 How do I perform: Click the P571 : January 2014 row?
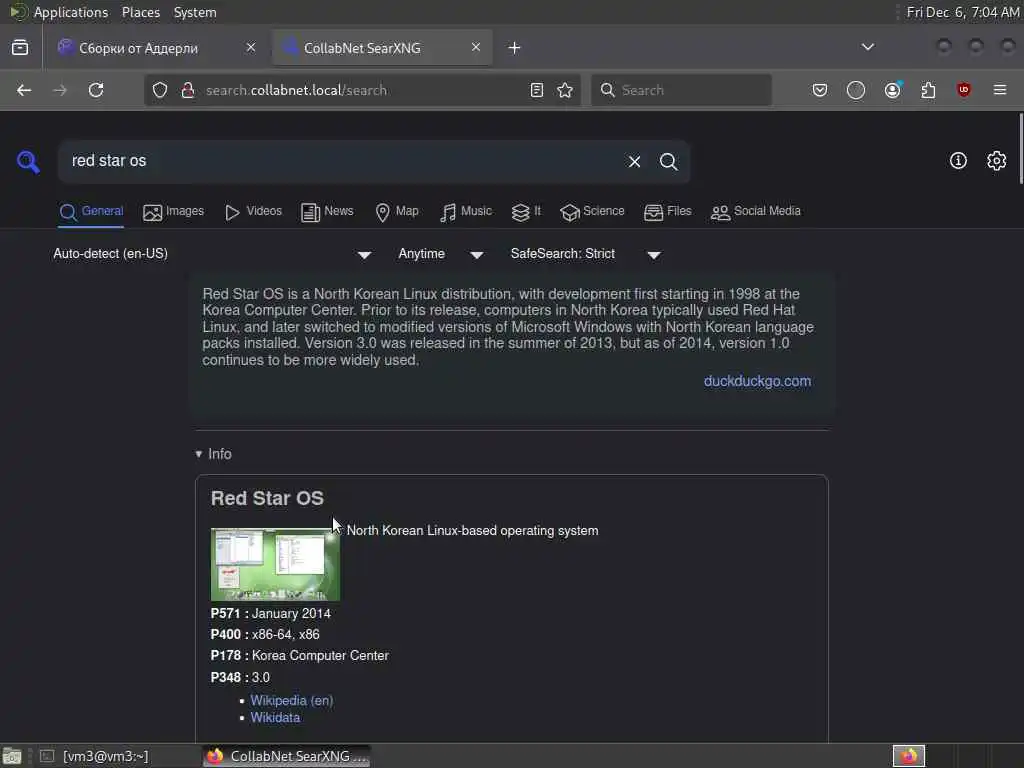coord(270,614)
